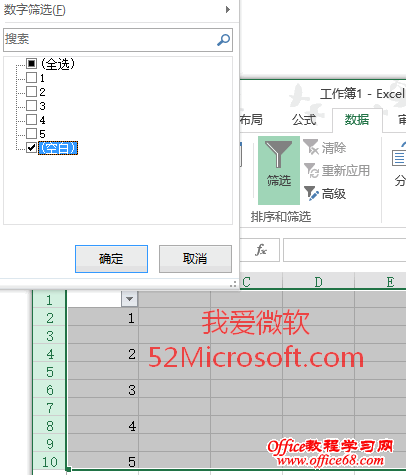Select row 3 header

49,335
